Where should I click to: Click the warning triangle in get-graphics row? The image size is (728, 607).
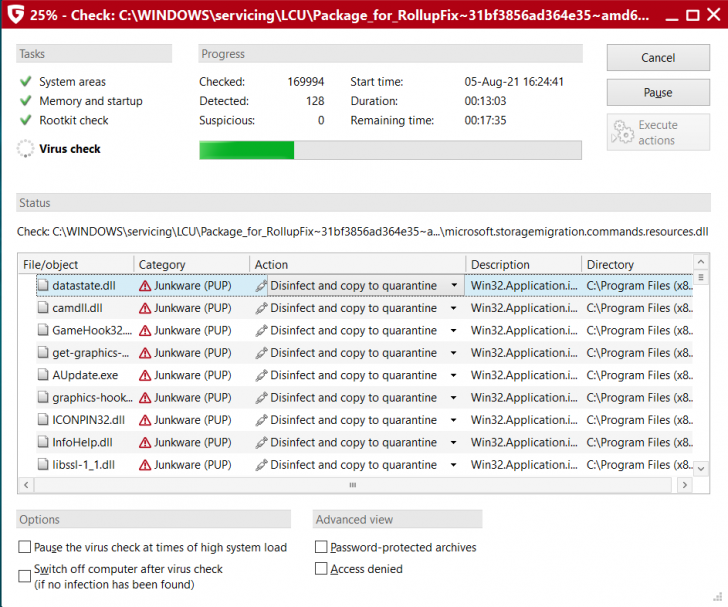coord(145,353)
